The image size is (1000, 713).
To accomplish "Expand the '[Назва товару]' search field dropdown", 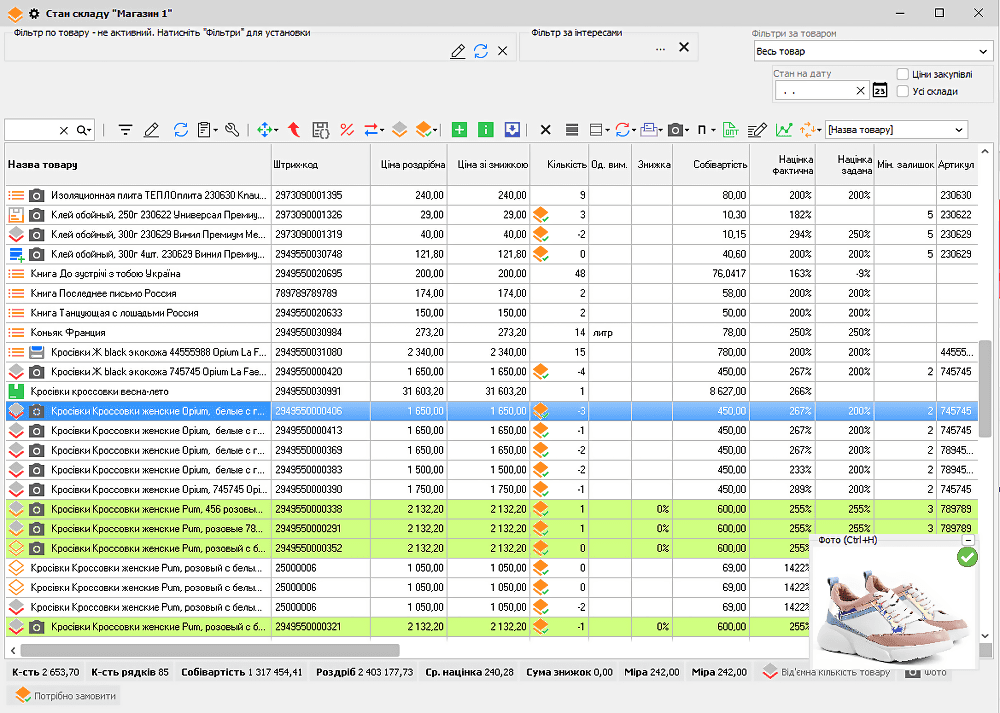I will pos(960,130).
